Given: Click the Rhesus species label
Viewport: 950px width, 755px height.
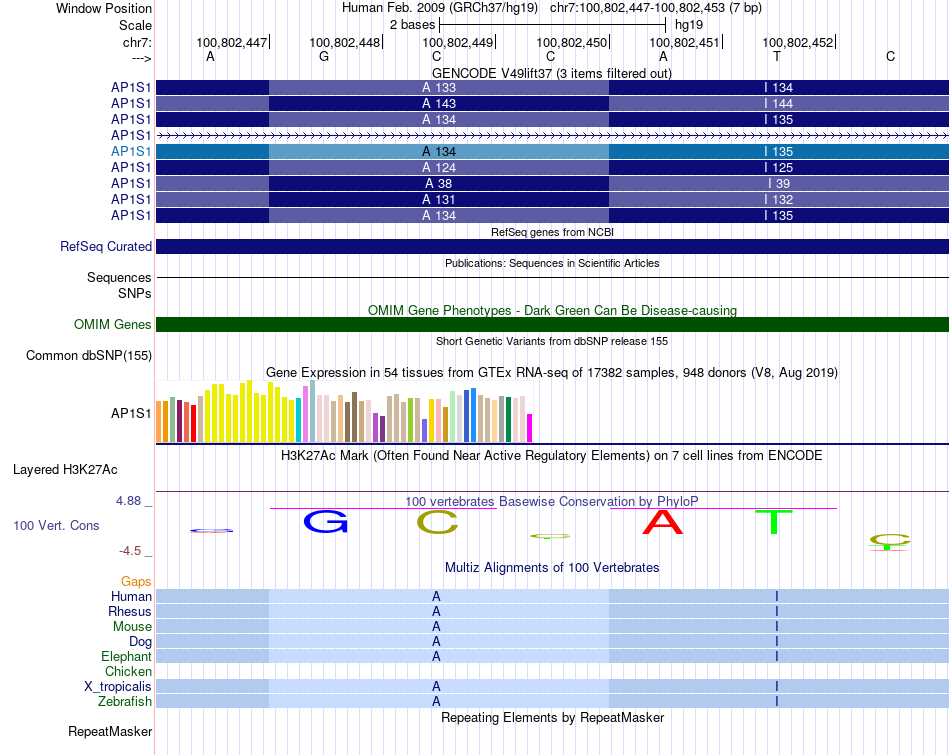Looking at the screenshot, I should pyautogui.click(x=130, y=611).
